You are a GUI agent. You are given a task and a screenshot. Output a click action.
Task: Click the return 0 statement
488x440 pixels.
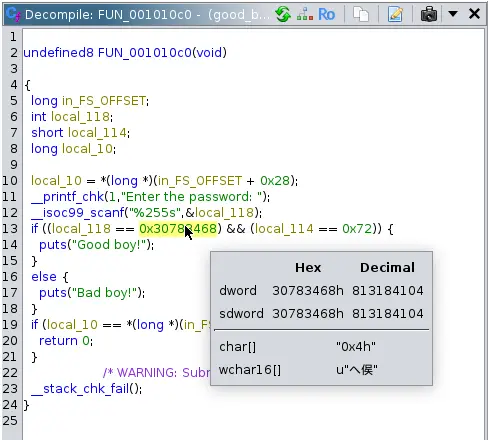point(65,341)
